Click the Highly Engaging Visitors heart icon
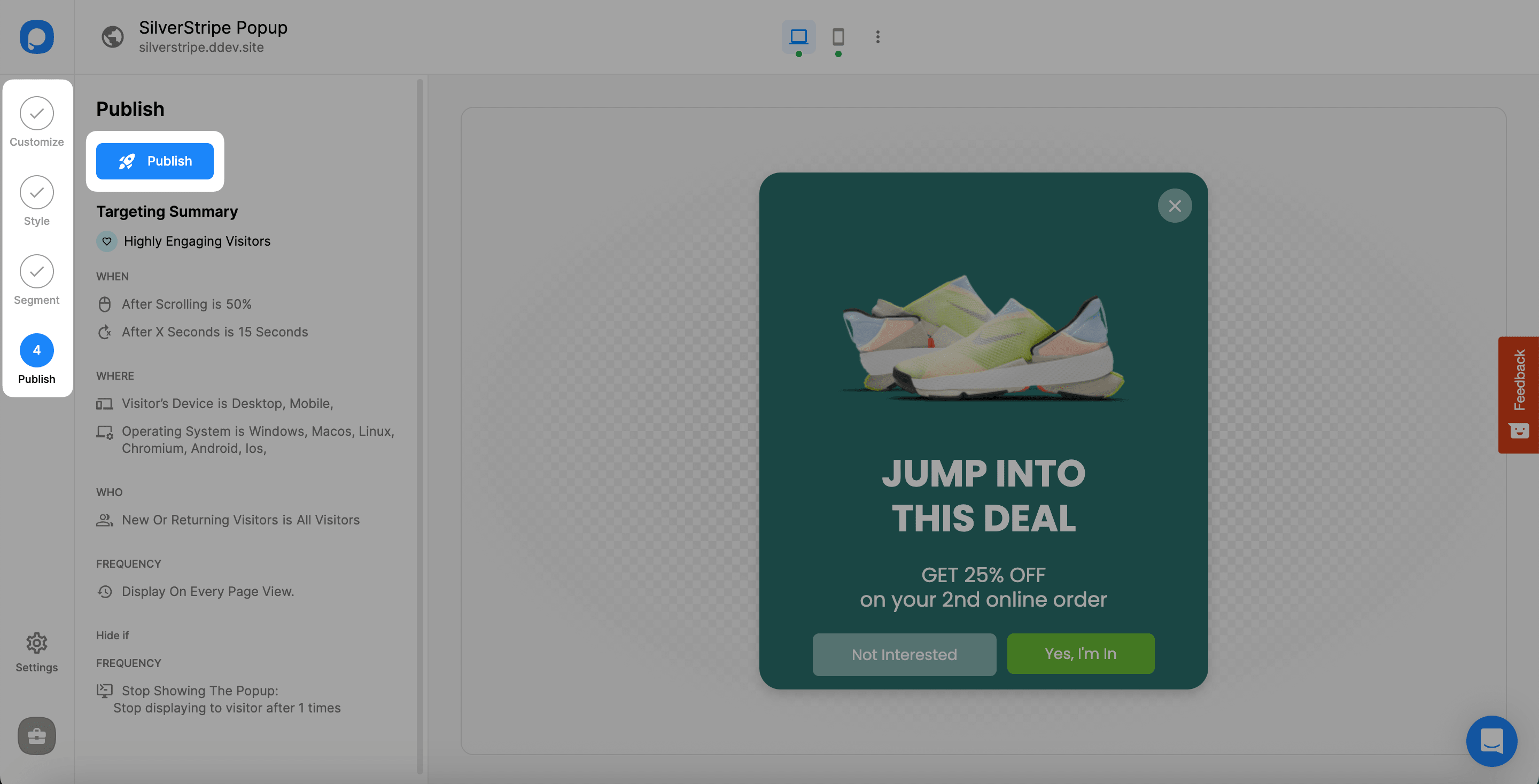Viewport: 1539px width, 784px height. [106, 241]
